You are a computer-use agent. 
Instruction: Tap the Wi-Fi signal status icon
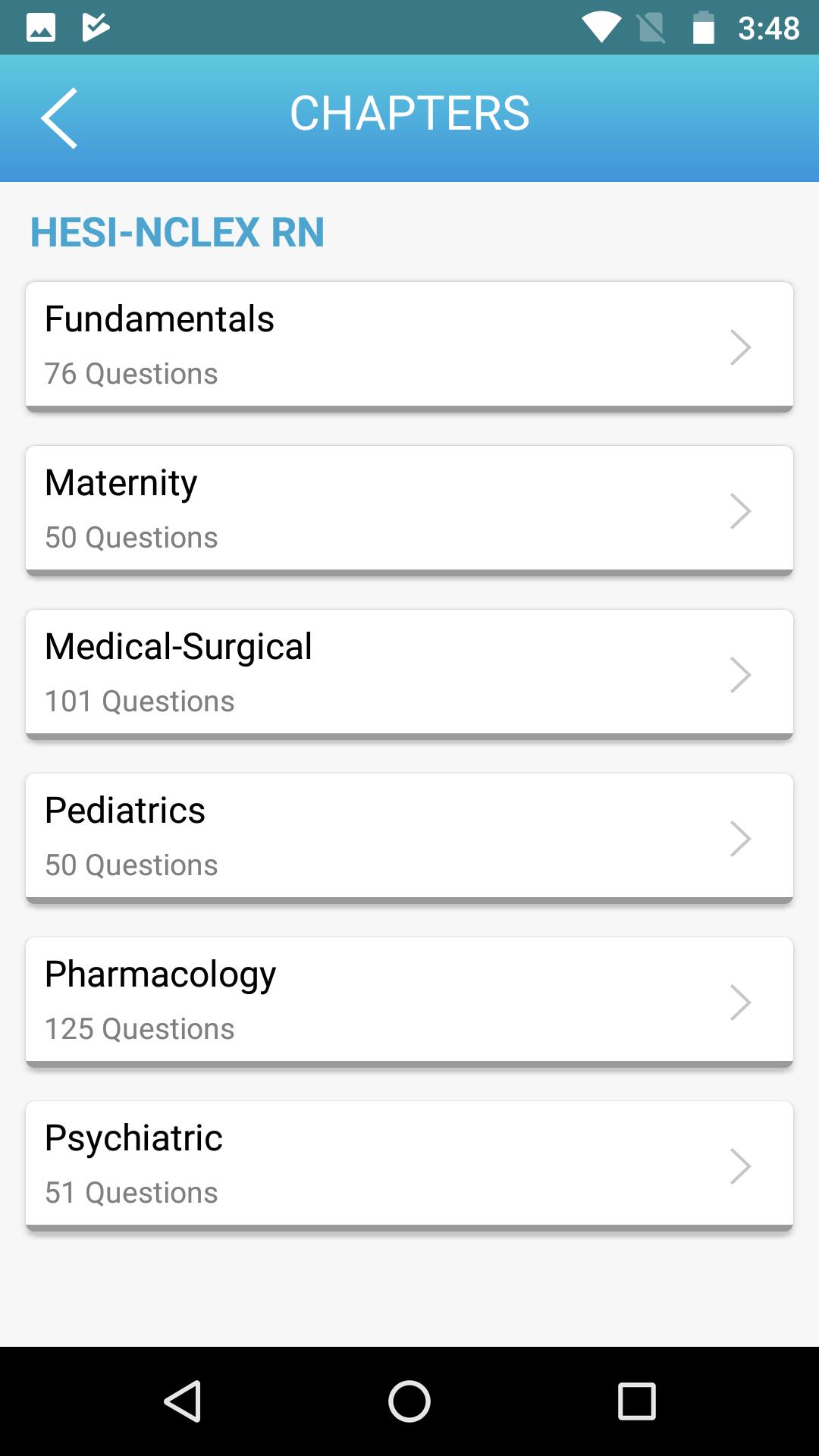[x=601, y=28]
